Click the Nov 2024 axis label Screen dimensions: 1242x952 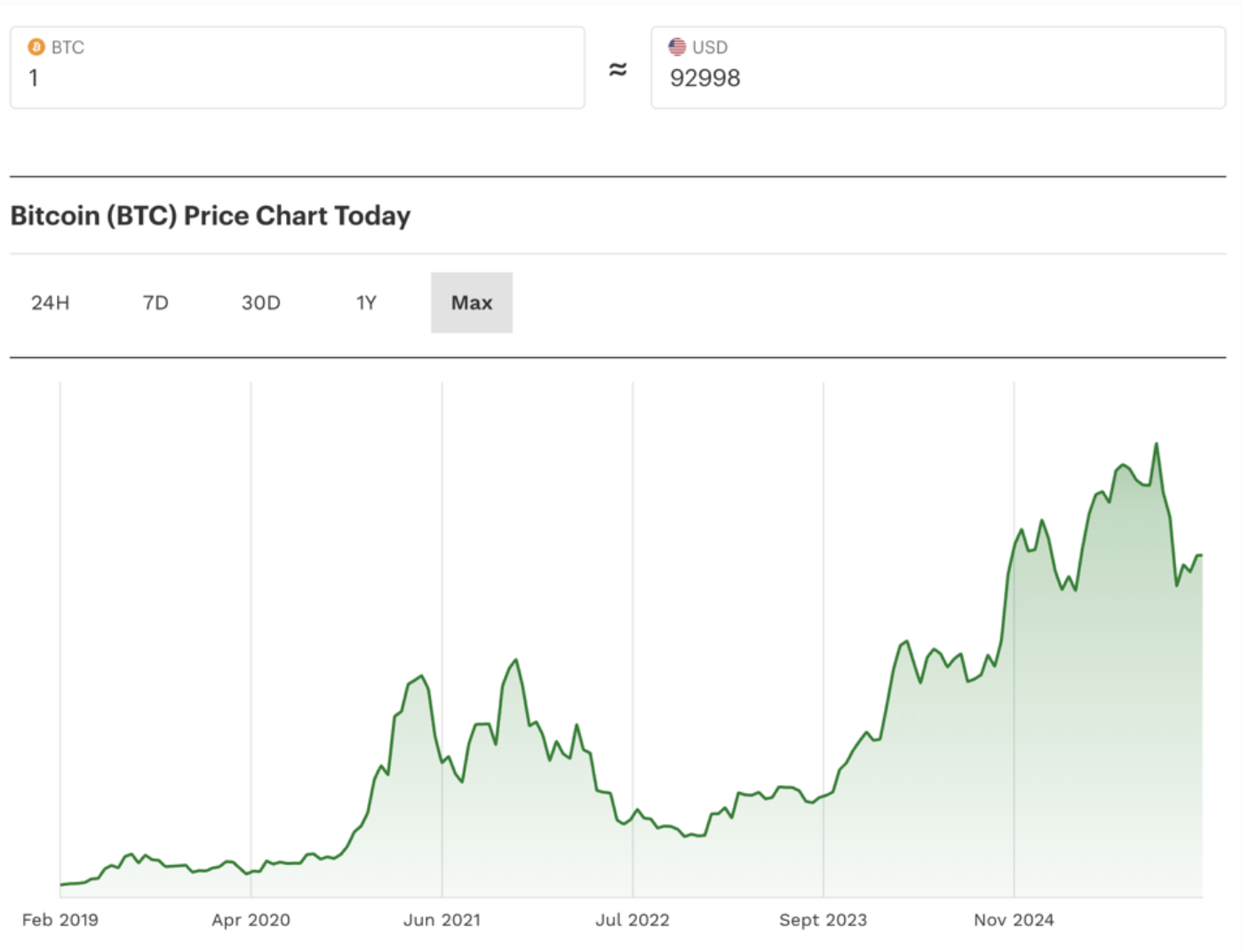1014,920
